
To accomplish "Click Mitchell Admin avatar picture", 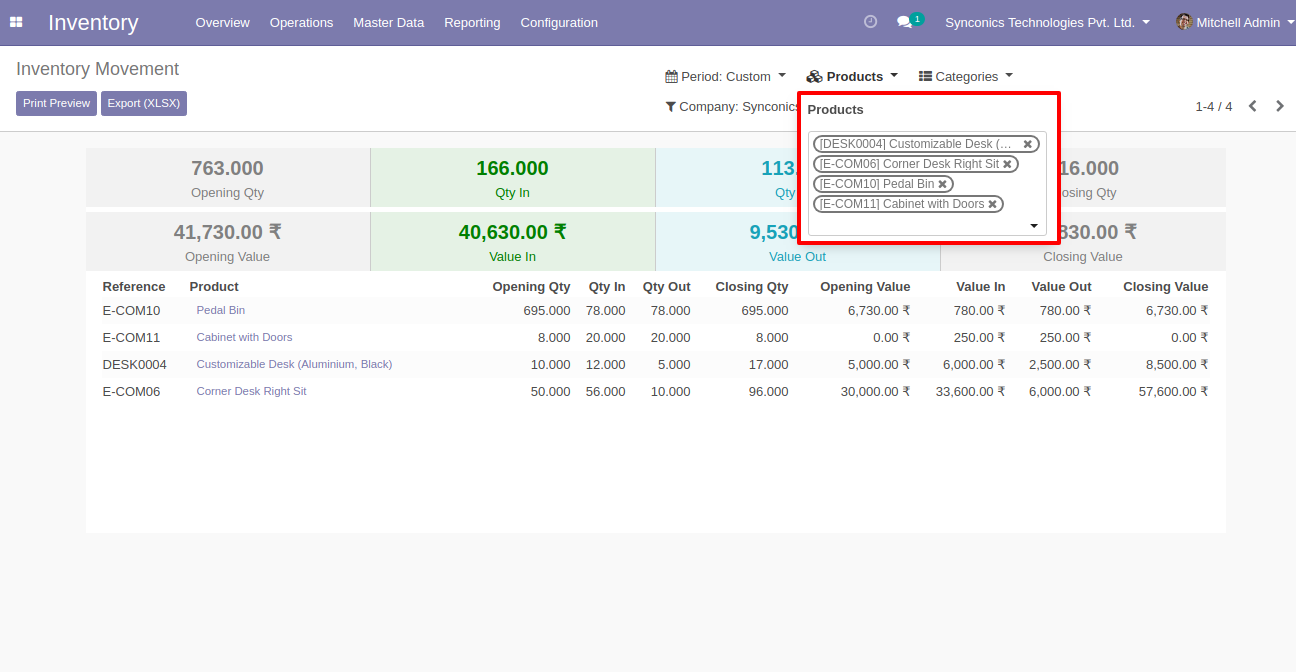I will tap(1184, 22).
